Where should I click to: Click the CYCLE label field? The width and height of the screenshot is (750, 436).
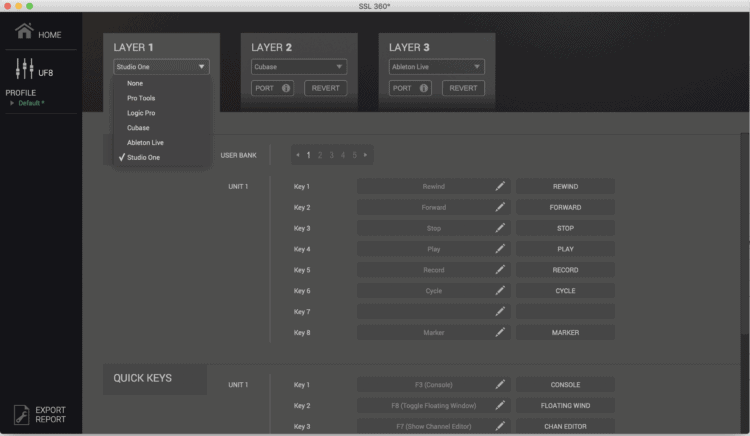click(x=565, y=291)
